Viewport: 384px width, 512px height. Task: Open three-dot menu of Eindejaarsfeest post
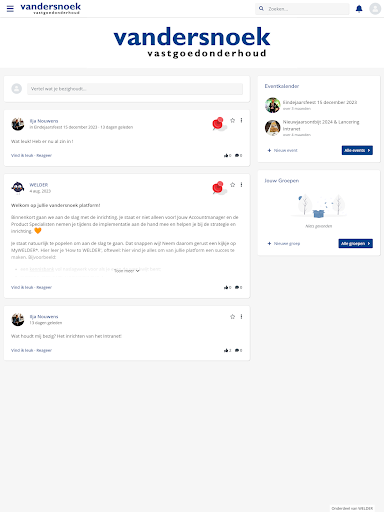coord(241,120)
